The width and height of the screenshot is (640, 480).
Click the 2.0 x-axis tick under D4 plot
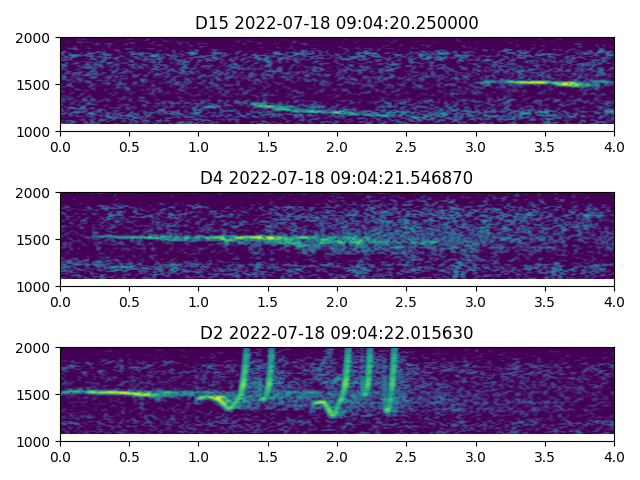point(337,301)
